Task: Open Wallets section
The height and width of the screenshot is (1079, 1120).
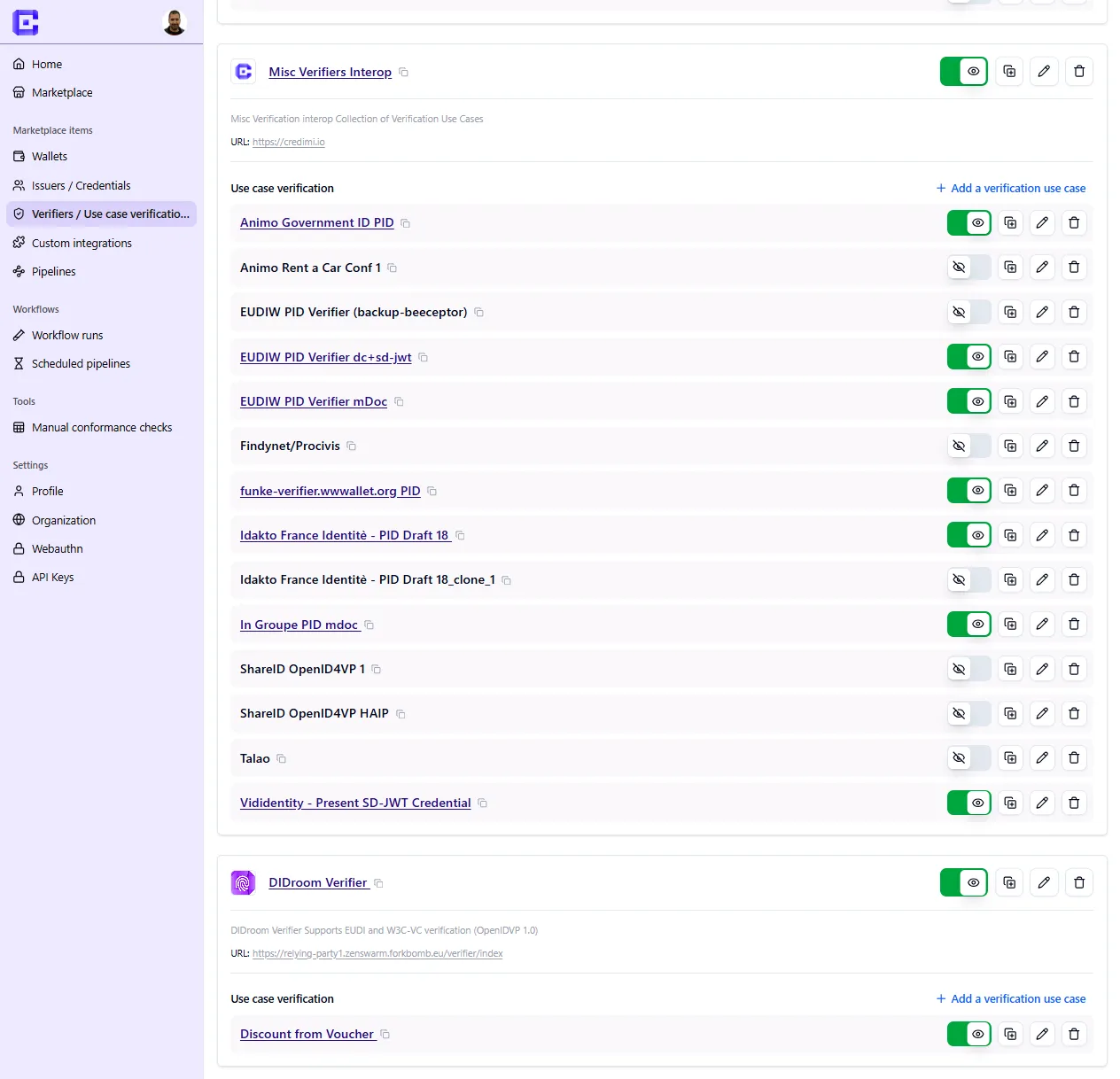Action: pos(50,156)
